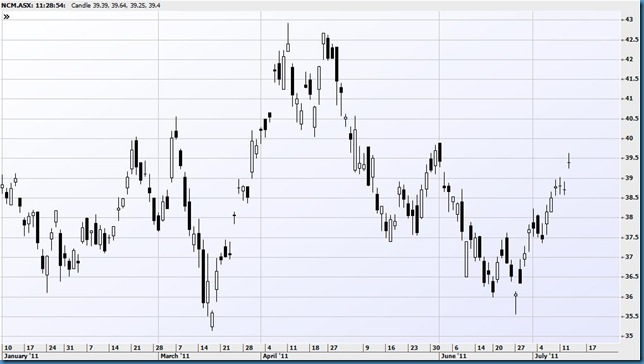644x364 pixels.
Task: Select the 35 price axis label
Action: [x=629, y=336]
